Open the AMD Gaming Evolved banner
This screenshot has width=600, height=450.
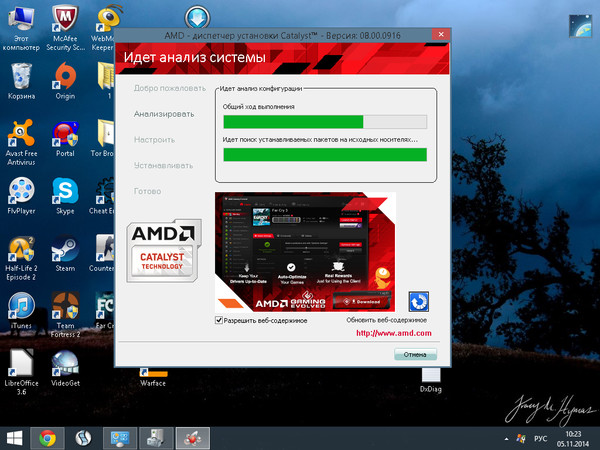pyautogui.click(x=305, y=252)
